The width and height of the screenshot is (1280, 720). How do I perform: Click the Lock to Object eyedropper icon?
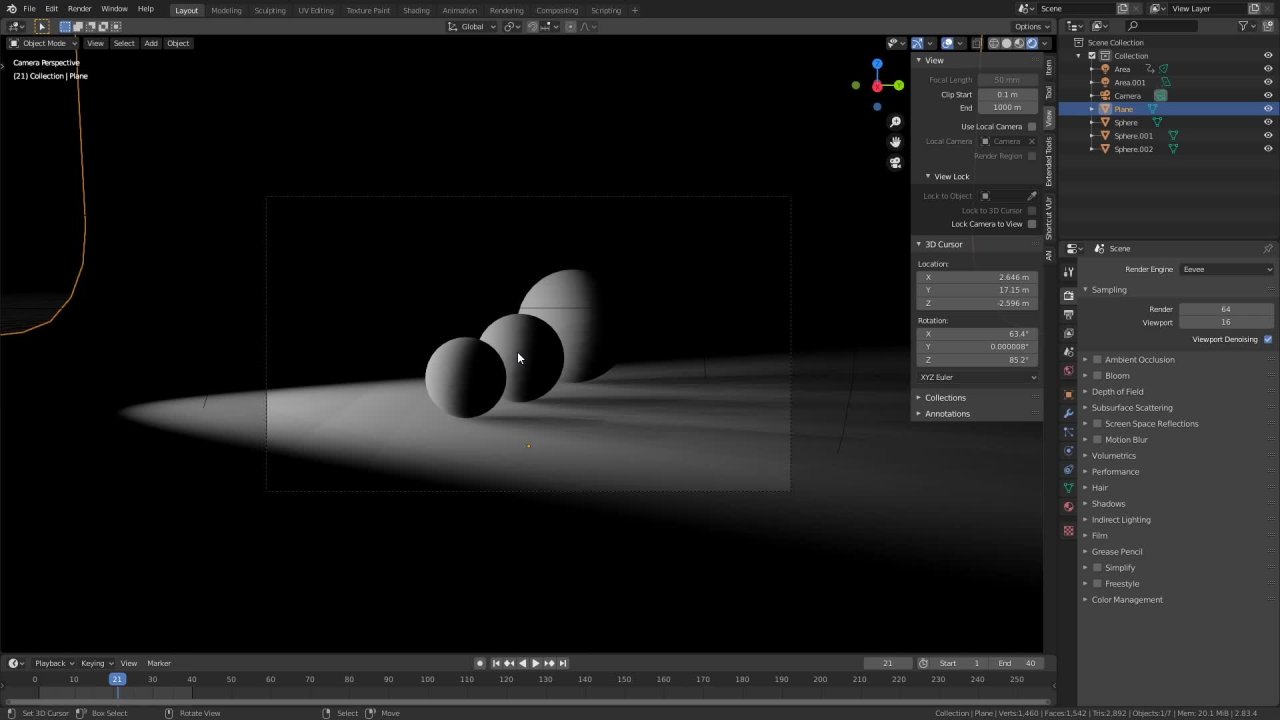(x=1032, y=196)
